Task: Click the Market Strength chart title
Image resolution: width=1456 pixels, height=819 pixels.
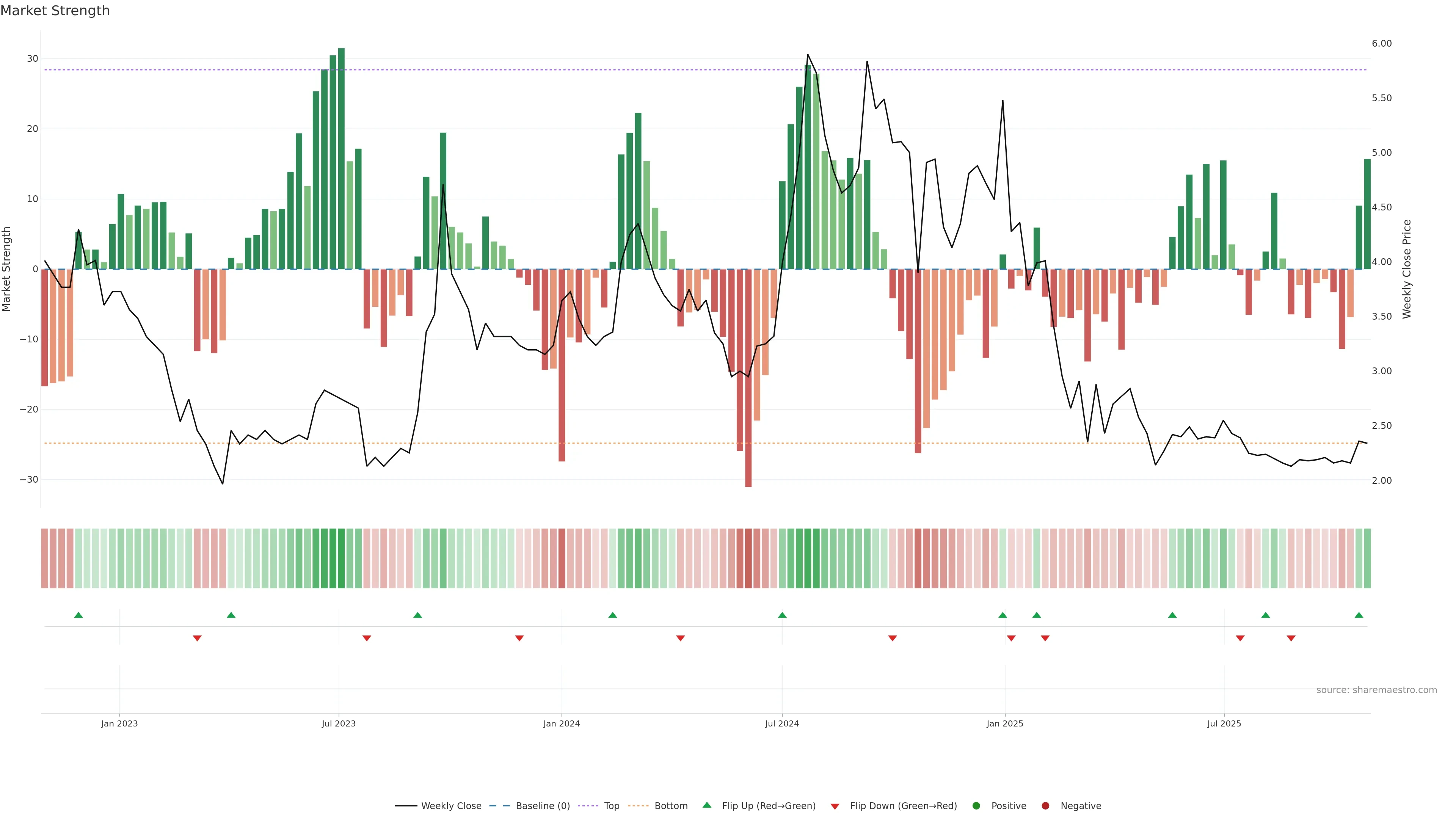Action: (x=55, y=11)
